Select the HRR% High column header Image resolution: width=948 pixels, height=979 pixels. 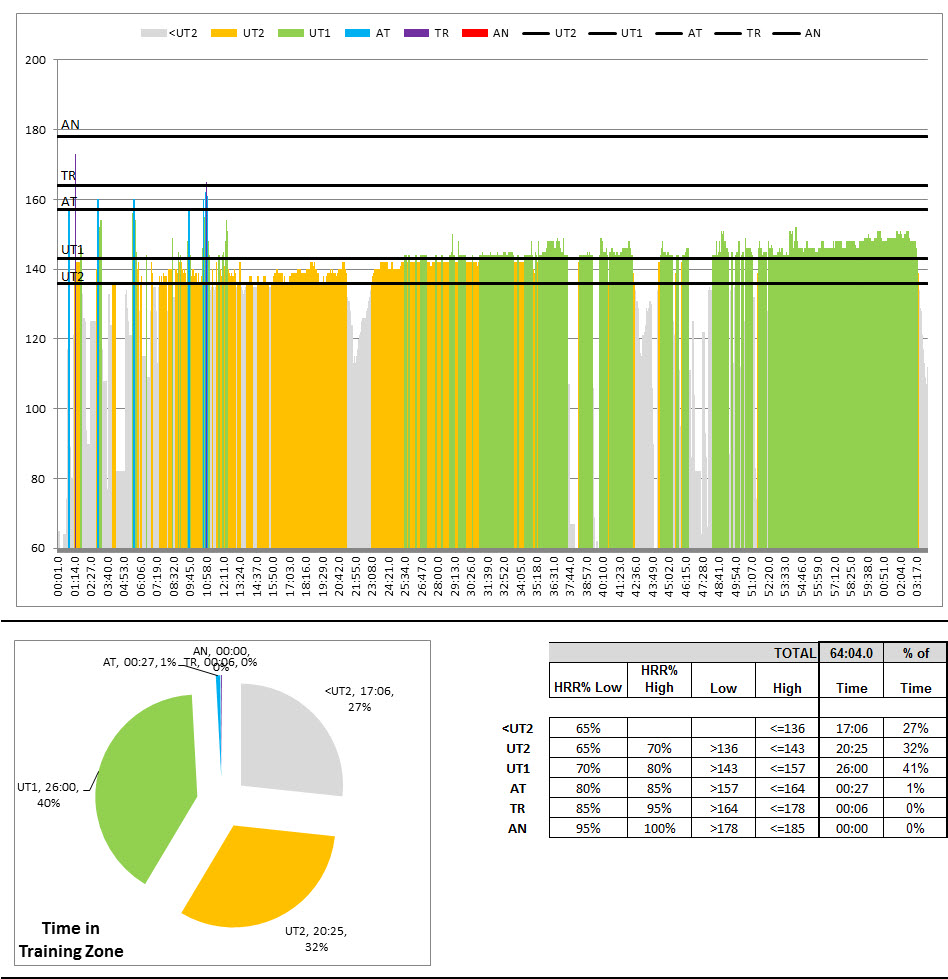[659, 679]
